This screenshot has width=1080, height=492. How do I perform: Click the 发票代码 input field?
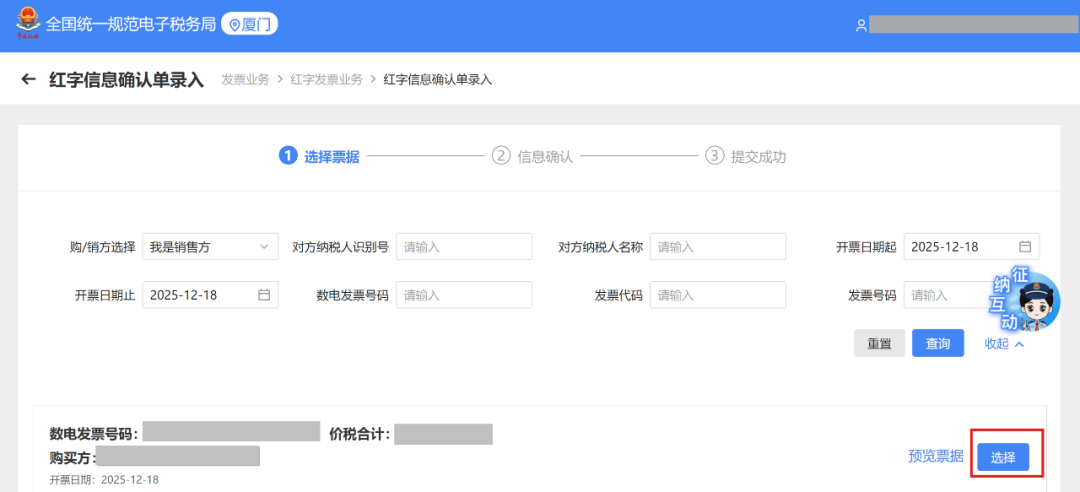[x=717, y=295]
